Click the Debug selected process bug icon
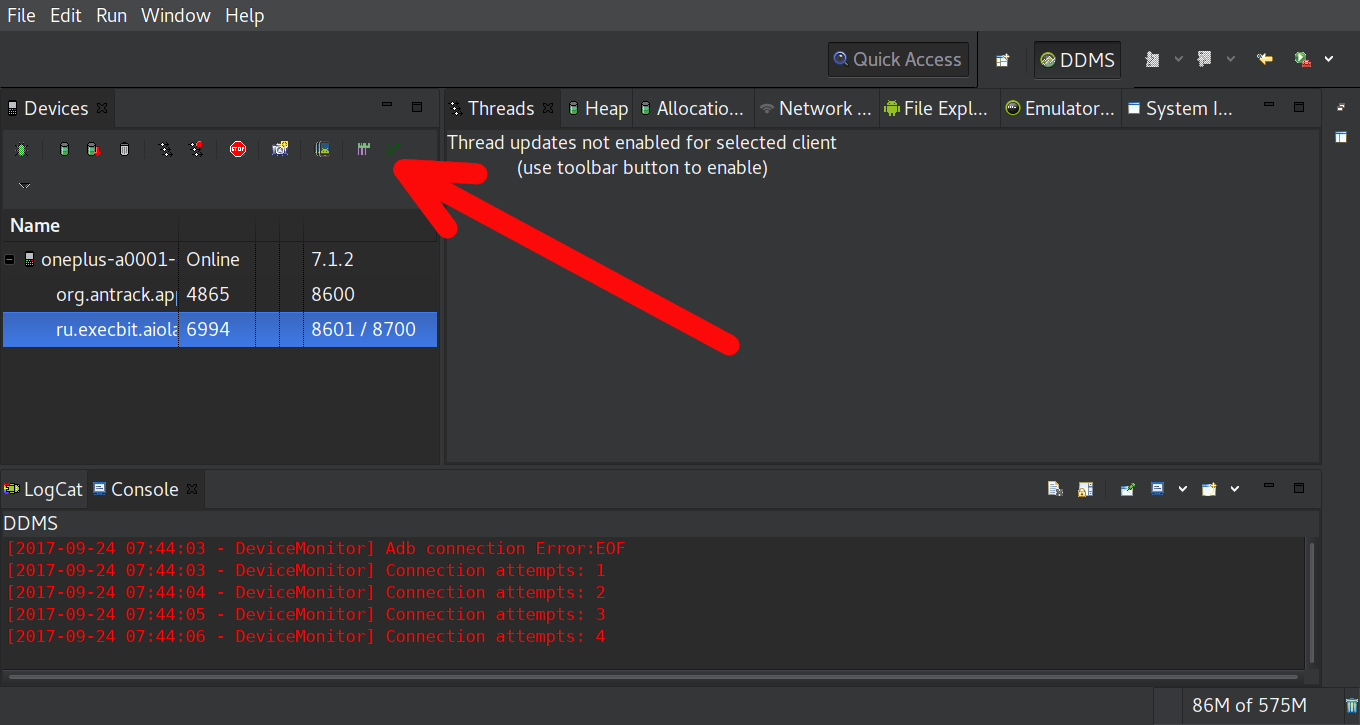This screenshot has height=725, width=1360. [x=21, y=150]
